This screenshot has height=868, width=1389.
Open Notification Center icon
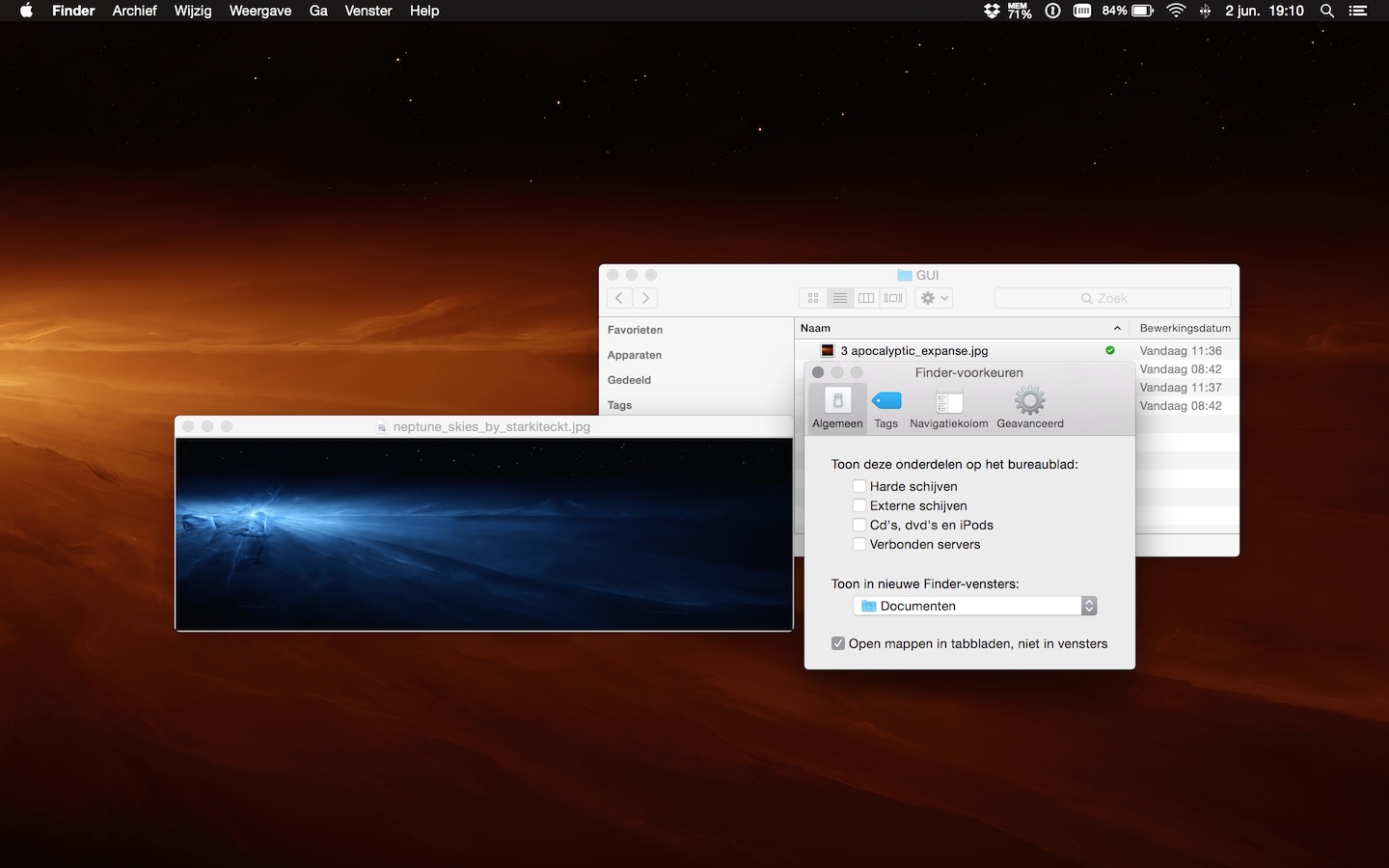point(1358,11)
